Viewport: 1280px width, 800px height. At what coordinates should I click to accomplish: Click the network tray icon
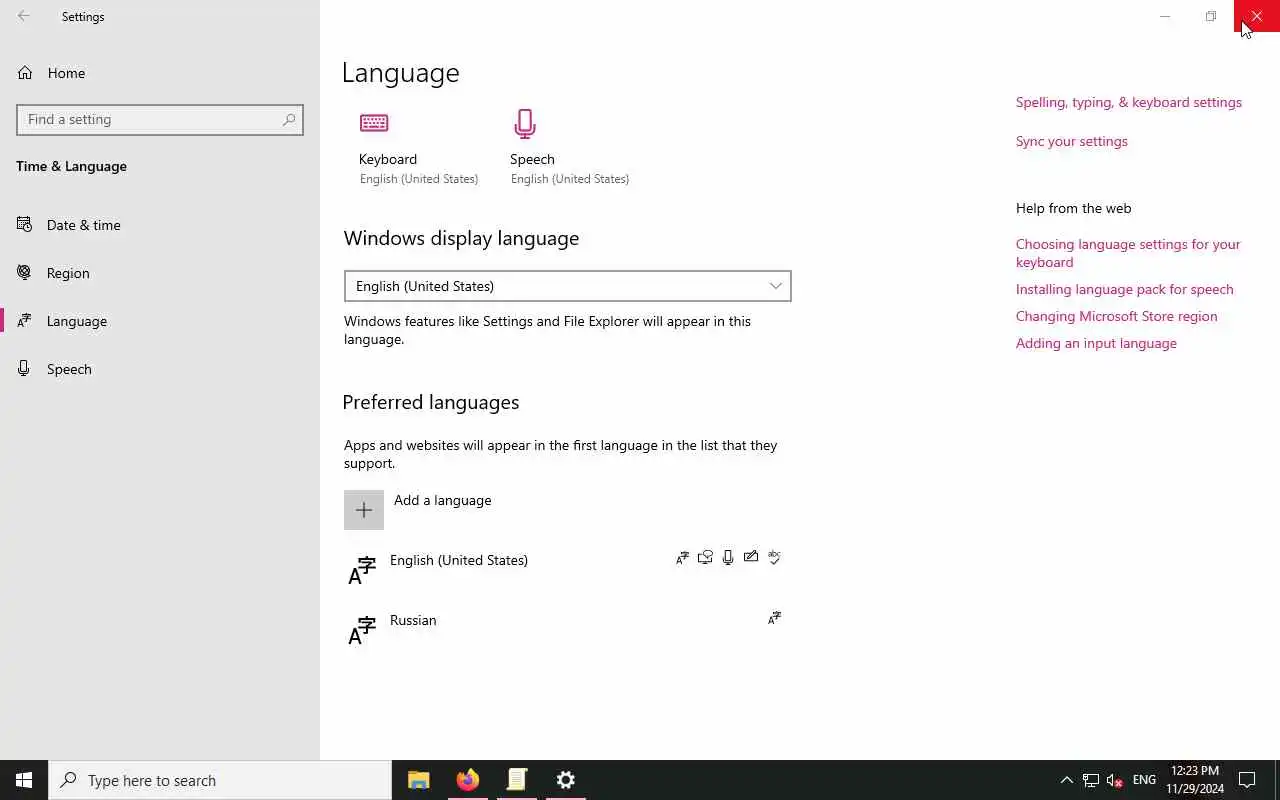(x=1091, y=780)
